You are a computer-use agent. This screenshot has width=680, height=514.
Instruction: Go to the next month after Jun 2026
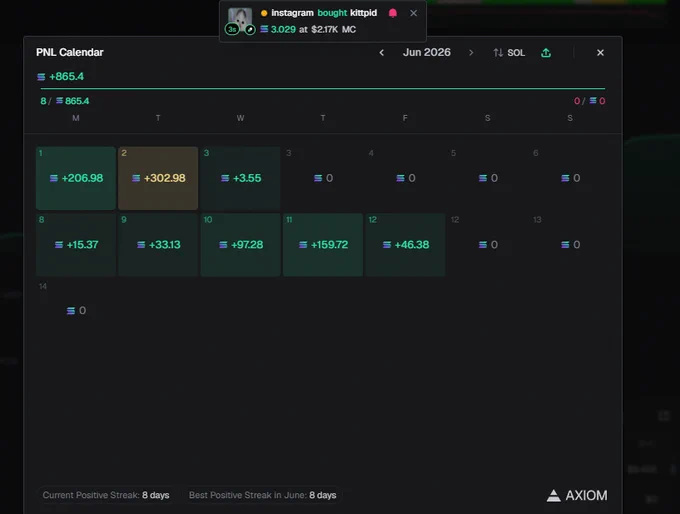471,52
